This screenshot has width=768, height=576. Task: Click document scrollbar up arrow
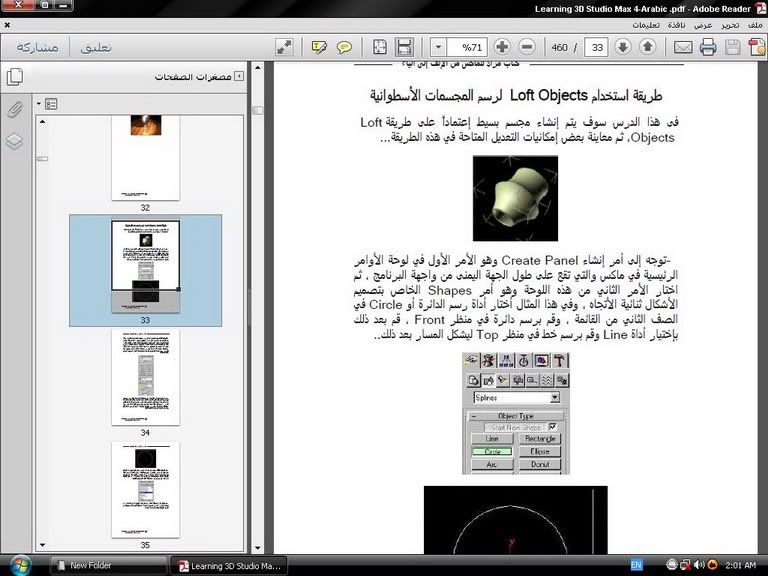click(258, 67)
